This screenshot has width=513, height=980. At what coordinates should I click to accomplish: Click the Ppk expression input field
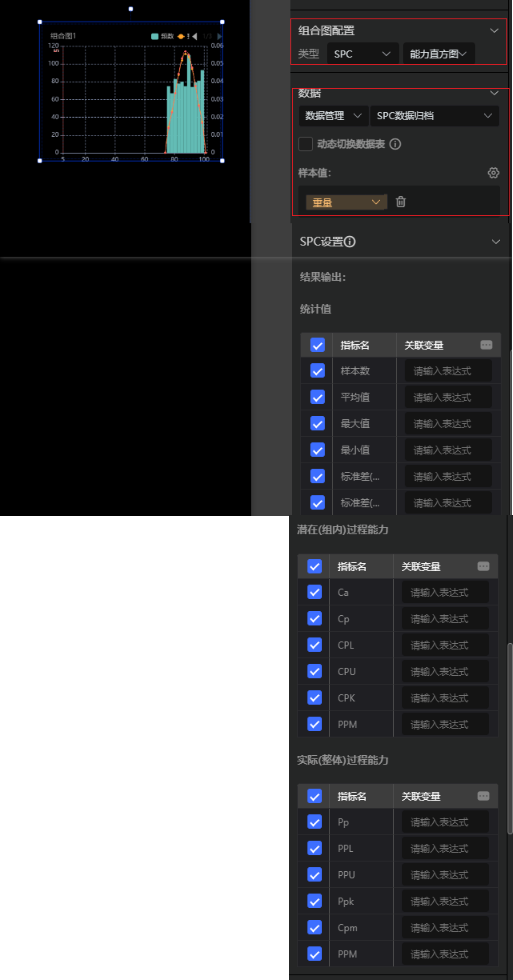coord(445,901)
